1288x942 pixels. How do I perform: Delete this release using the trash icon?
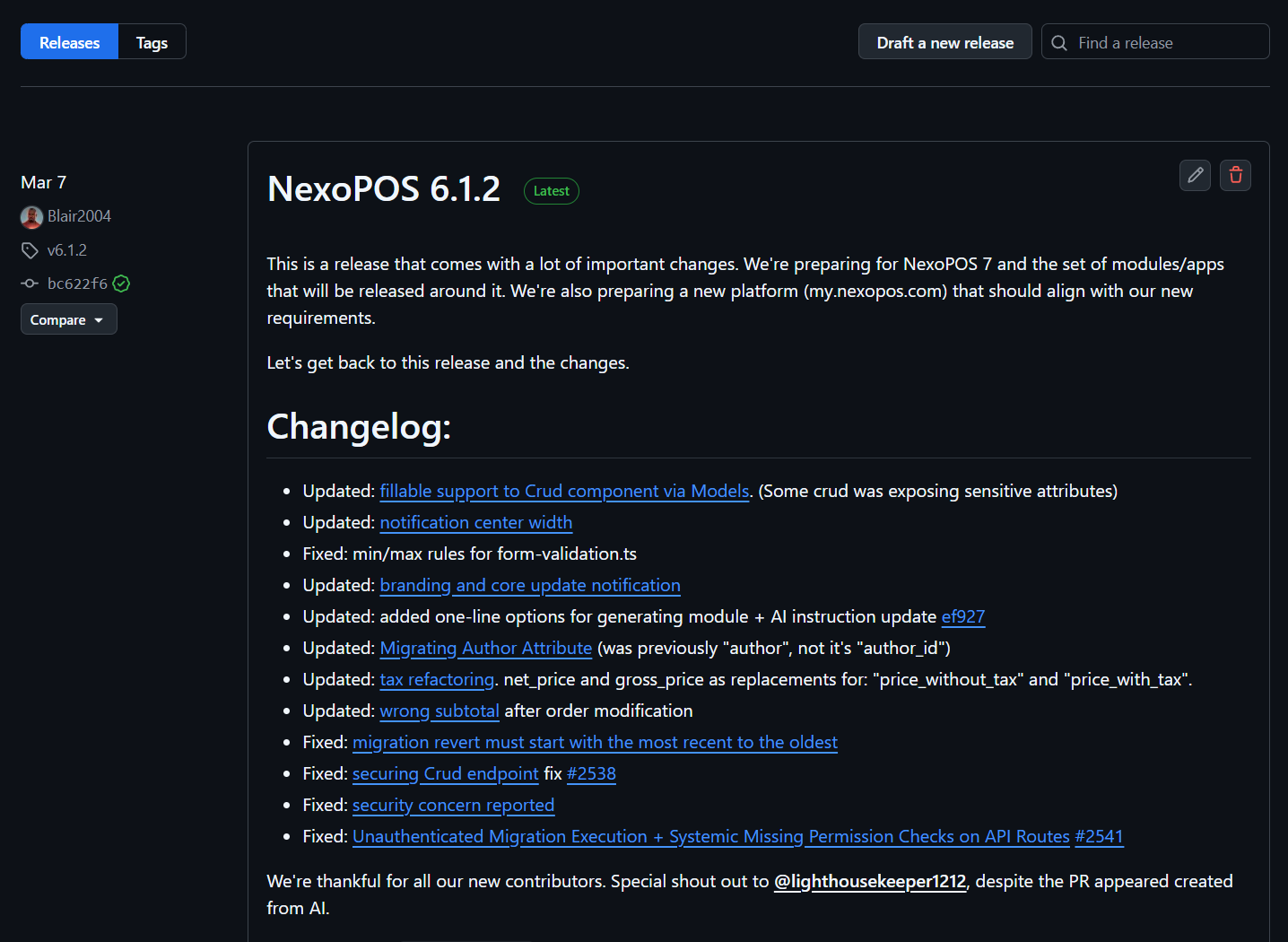[x=1235, y=176]
